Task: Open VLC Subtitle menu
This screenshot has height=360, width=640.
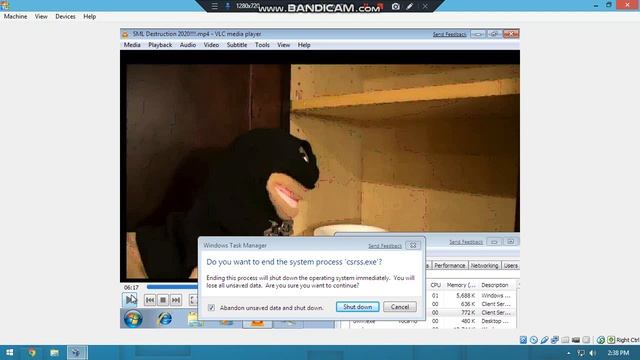Action: pos(237,45)
